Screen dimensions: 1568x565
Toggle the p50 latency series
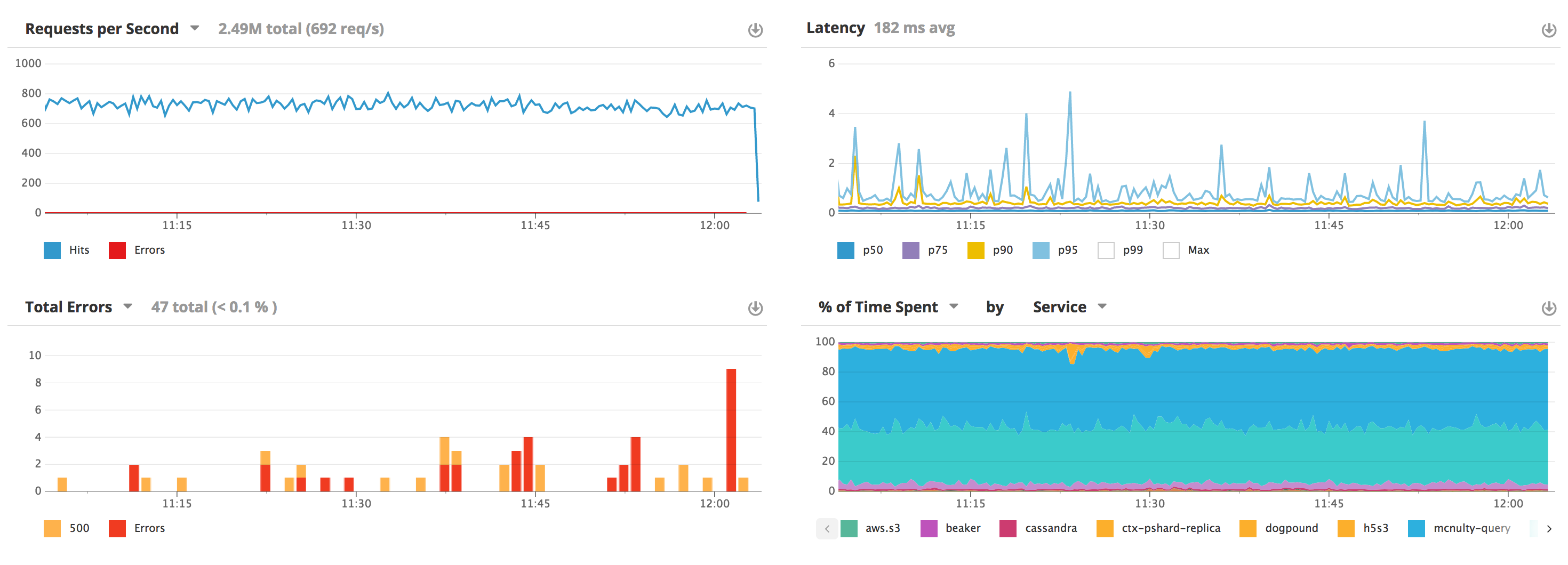860,250
